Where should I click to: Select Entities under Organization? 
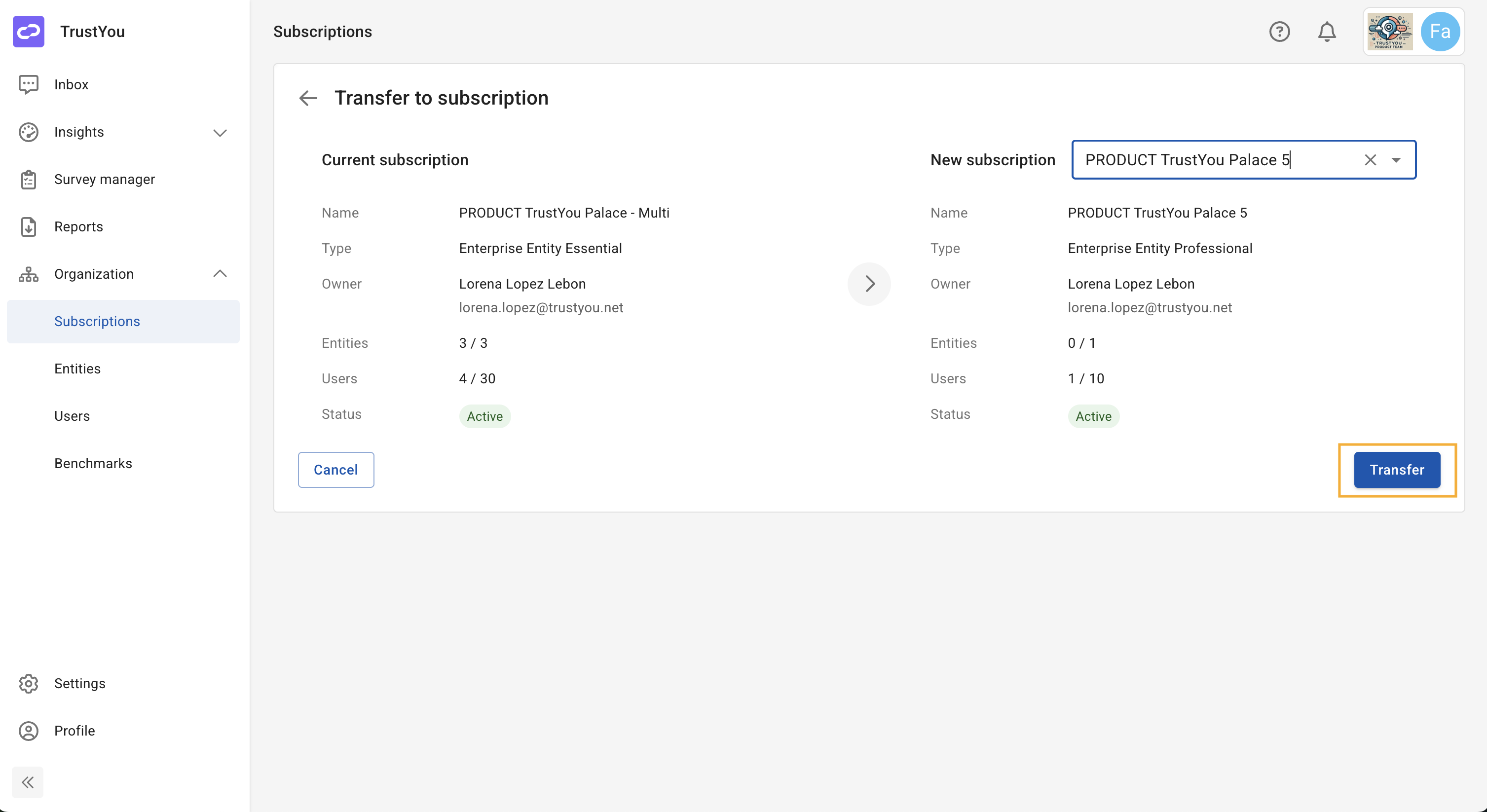tap(123, 369)
